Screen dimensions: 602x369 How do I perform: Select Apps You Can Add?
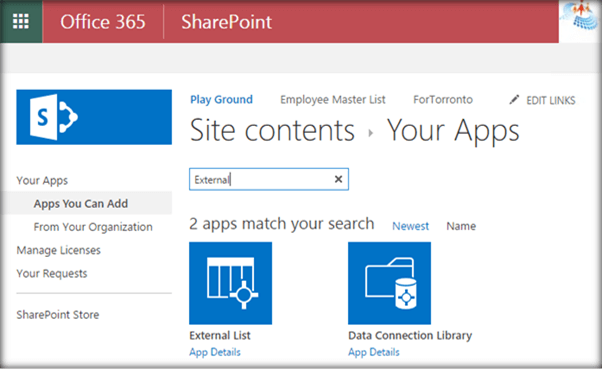[81, 204]
